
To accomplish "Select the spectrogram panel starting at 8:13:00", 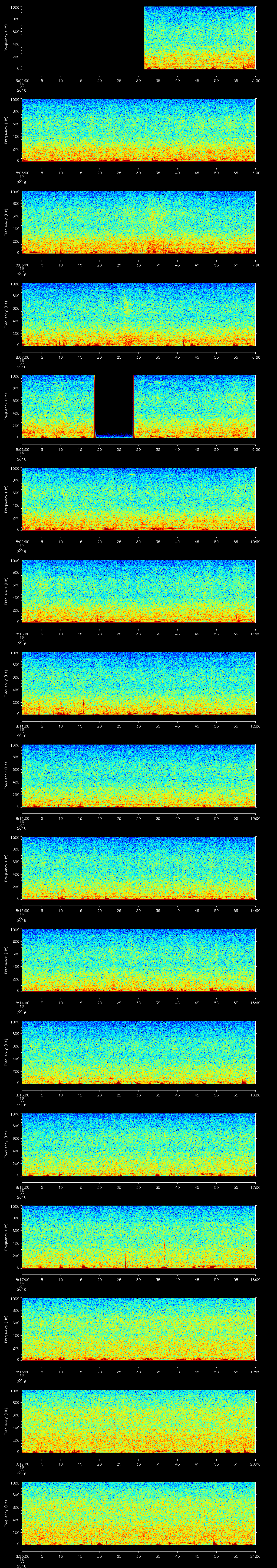I will tap(139, 868).
